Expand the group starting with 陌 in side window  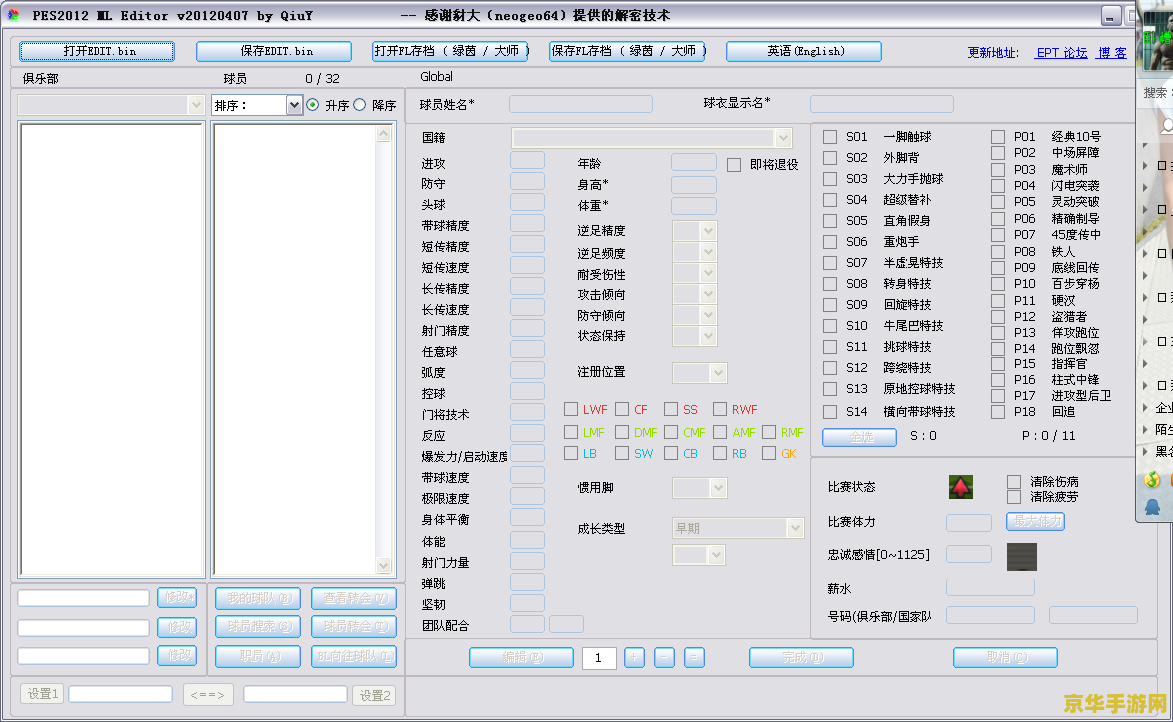tap(1145, 429)
